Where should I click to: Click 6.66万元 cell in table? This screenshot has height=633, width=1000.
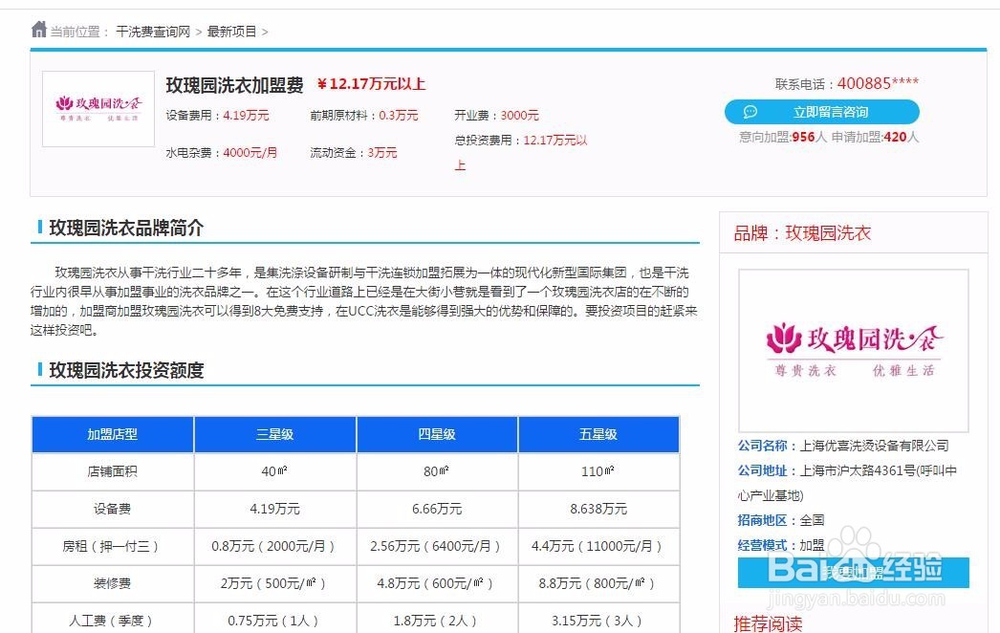[x=437, y=509]
